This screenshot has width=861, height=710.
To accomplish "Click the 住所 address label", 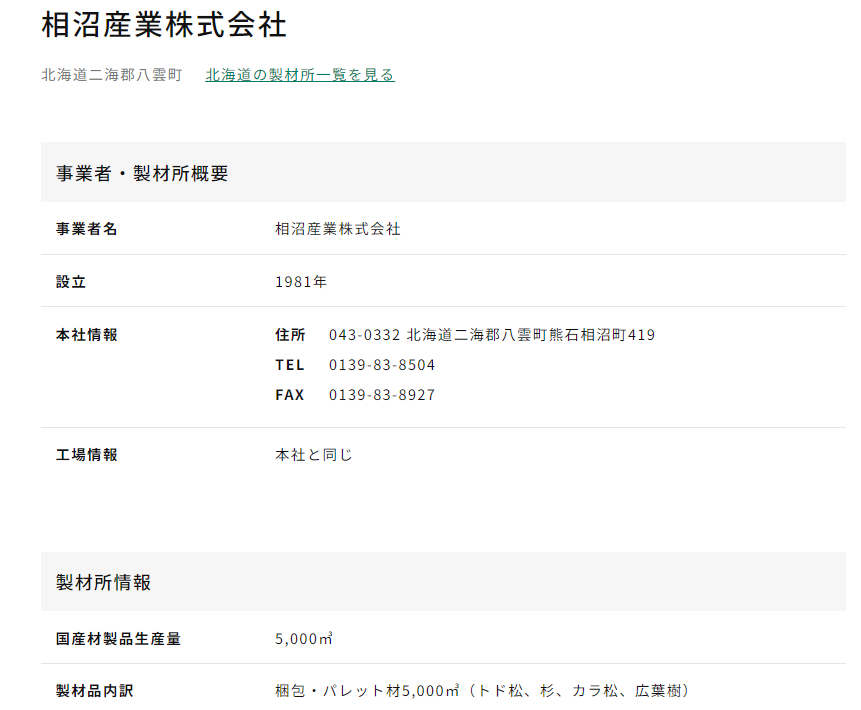I will point(290,334).
